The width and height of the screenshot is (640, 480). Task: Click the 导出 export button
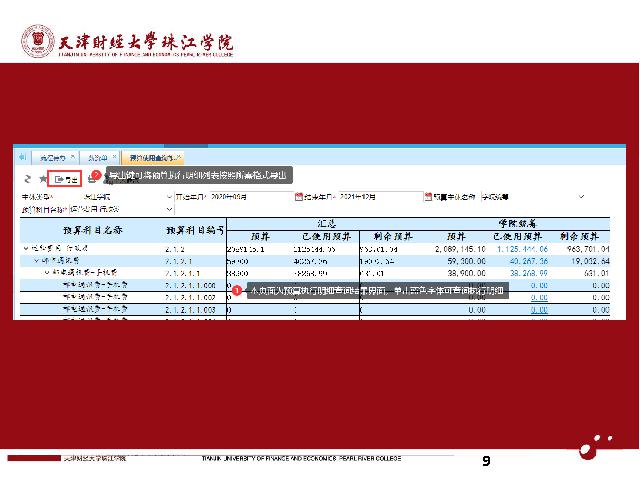pyautogui.click(x=66, y=179)
